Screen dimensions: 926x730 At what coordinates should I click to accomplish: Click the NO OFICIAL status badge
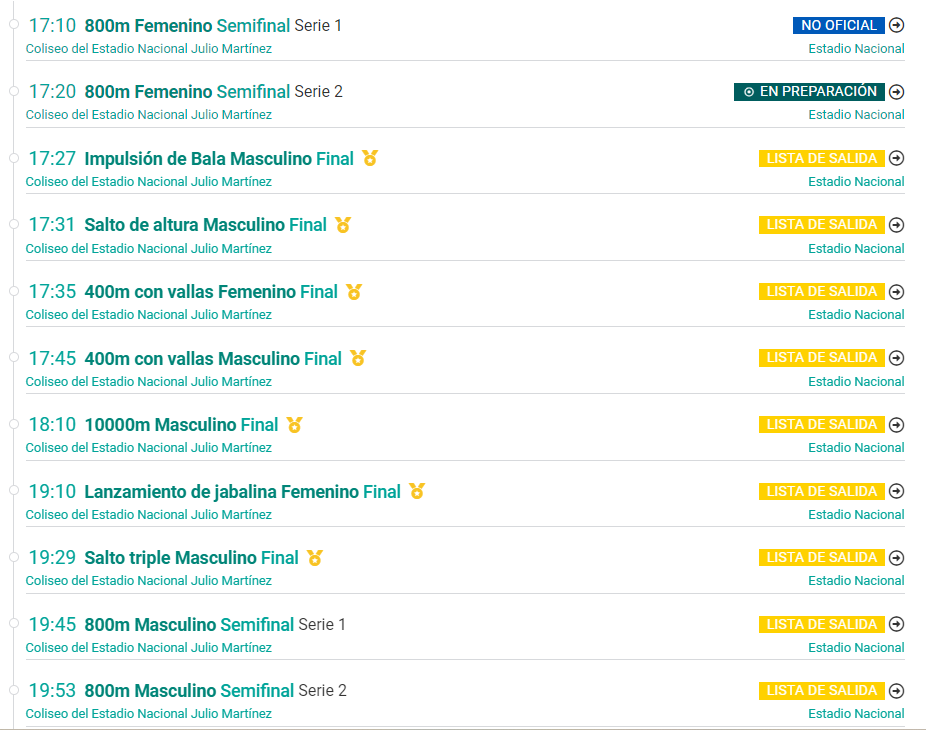pyautogui.click(x=839, y=25)
